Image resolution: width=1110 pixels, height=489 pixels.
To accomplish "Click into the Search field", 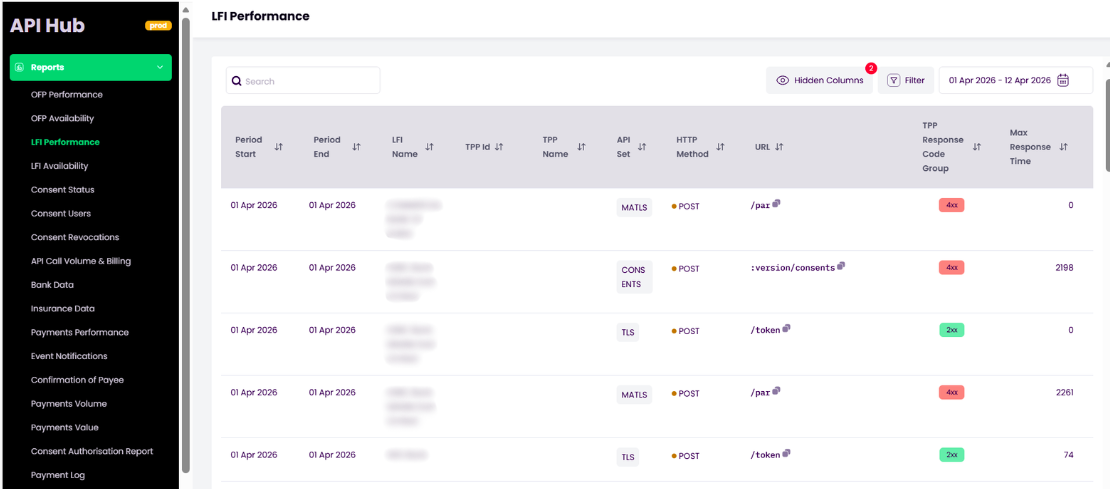I will click(303, 81).
